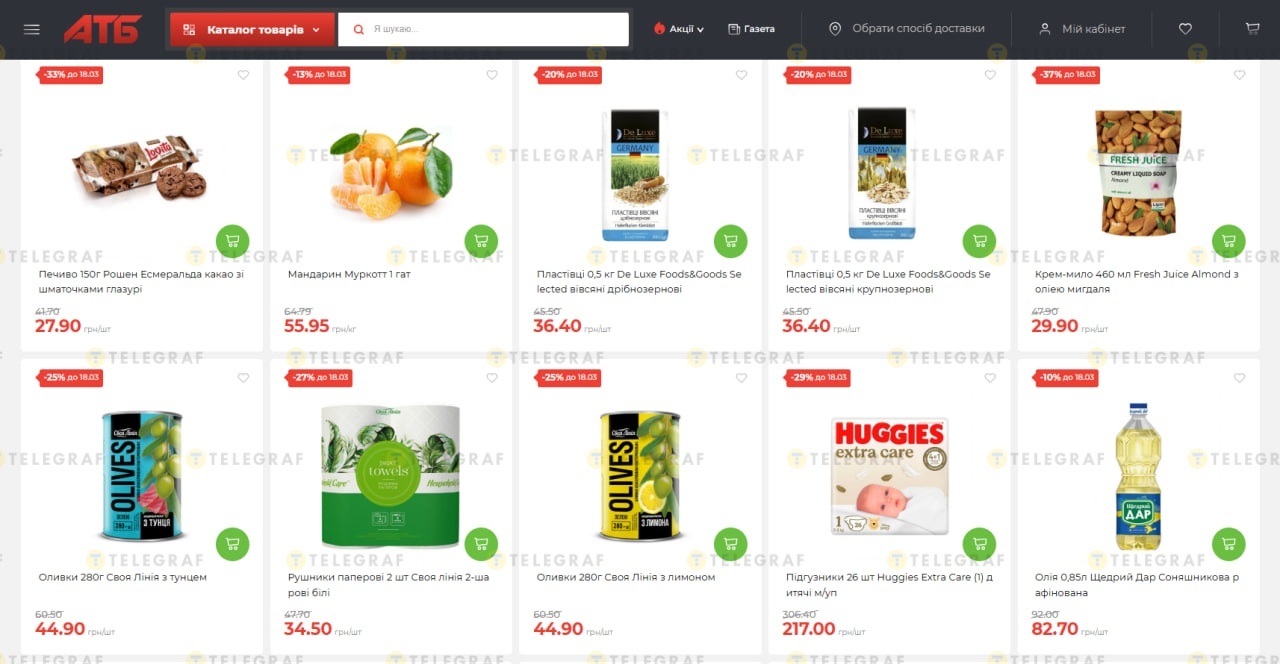The image size is (1280, 664).
Task: Add Олія Щедрий Дар to cart
Action: [1229, 544]
